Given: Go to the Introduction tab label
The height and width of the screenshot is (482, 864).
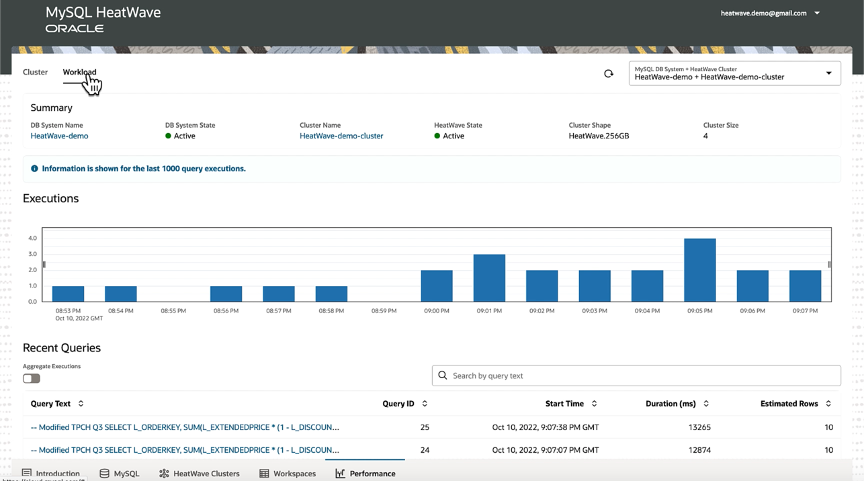Looking at the screenshot, I should (x=58, y=474).
